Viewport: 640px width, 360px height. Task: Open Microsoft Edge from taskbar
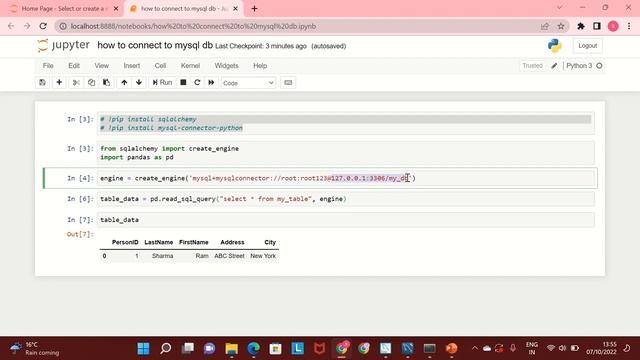point(253,348)
